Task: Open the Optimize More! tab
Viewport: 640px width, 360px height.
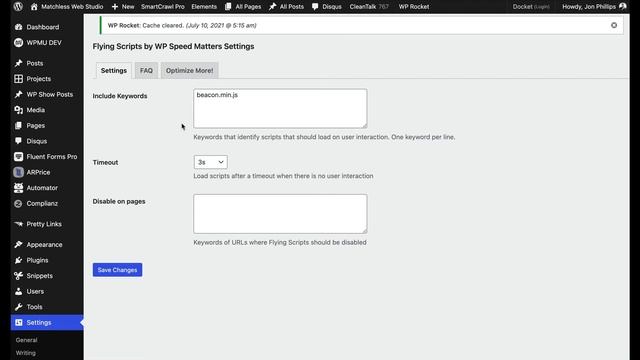Action: [189, 71]
